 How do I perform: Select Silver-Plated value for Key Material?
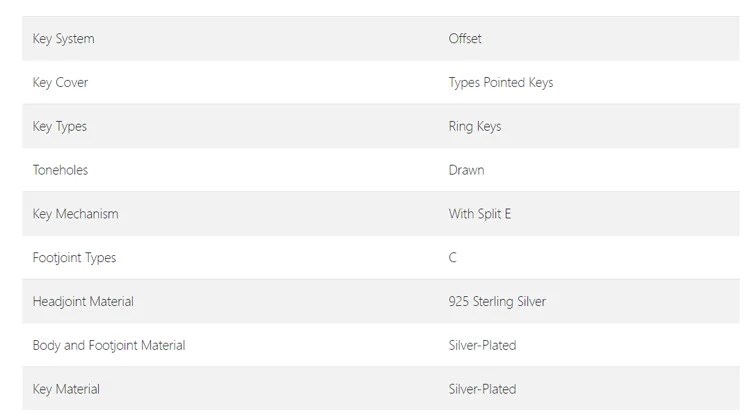(482, 389)
